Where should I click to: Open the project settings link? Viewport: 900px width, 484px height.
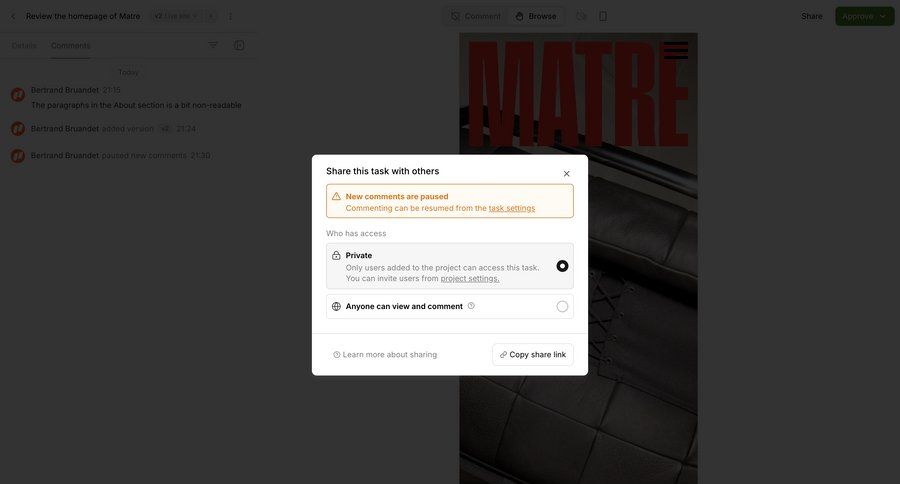tap(469, 278)
